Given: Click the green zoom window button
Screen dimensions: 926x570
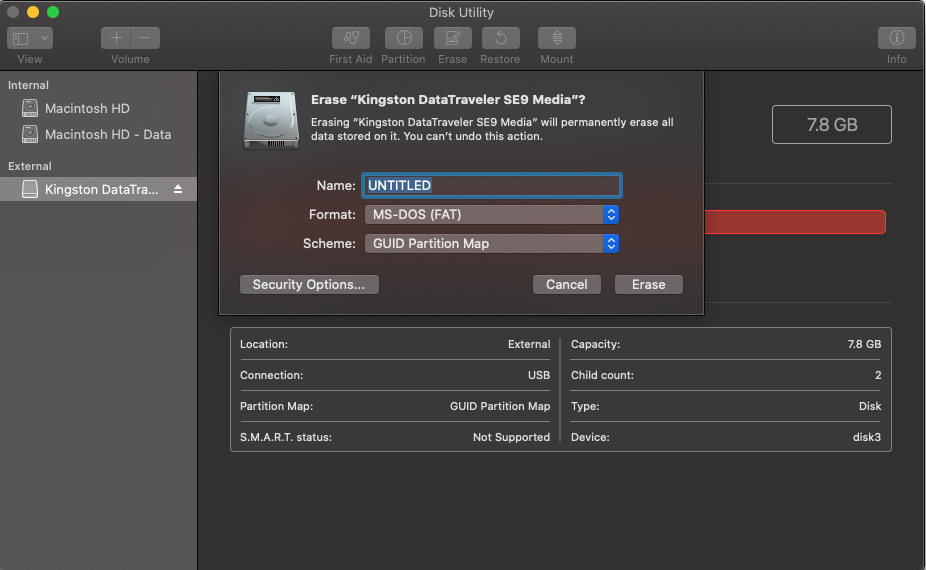Looking at the screenshot, I should click(x=53, y=12).
